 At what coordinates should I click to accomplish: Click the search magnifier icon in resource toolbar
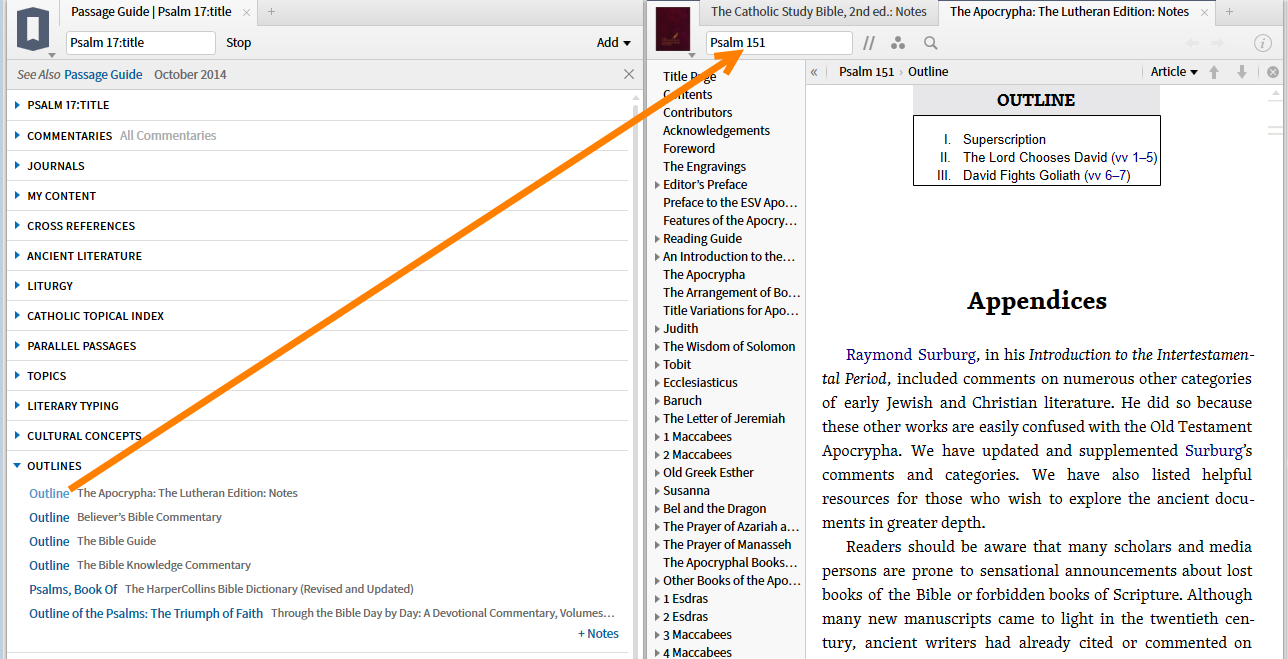click(931, 43)
